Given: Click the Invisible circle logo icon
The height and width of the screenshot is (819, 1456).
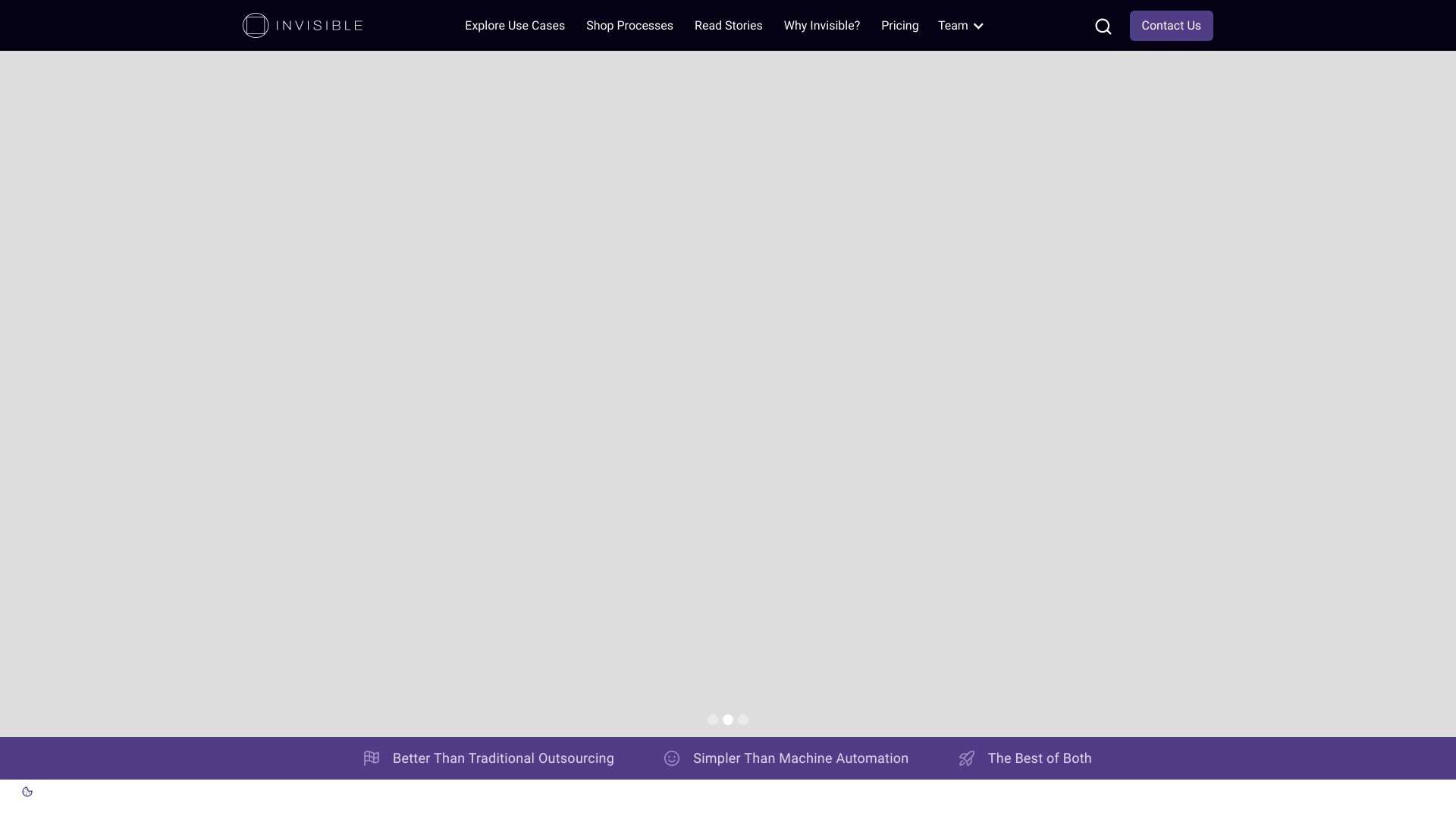Looking at the screenshot, I should (x=256, y=26).
